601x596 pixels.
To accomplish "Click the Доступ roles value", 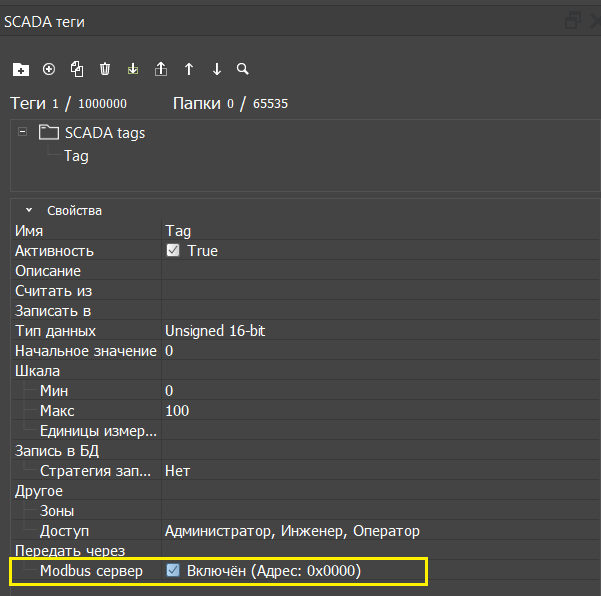I will tap(380, 531).
